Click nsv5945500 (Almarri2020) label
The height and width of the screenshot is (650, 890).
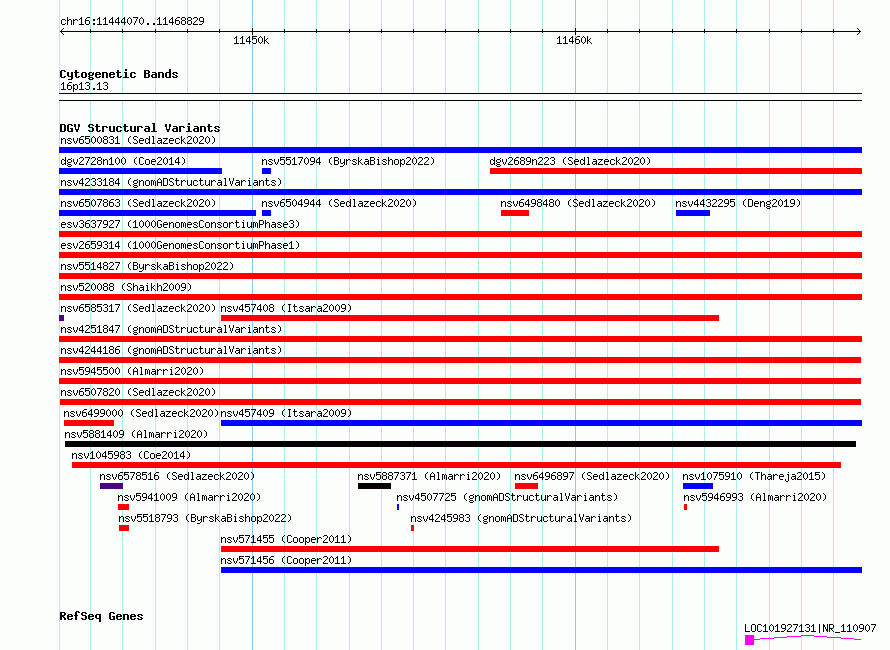(x=132, y=371)
